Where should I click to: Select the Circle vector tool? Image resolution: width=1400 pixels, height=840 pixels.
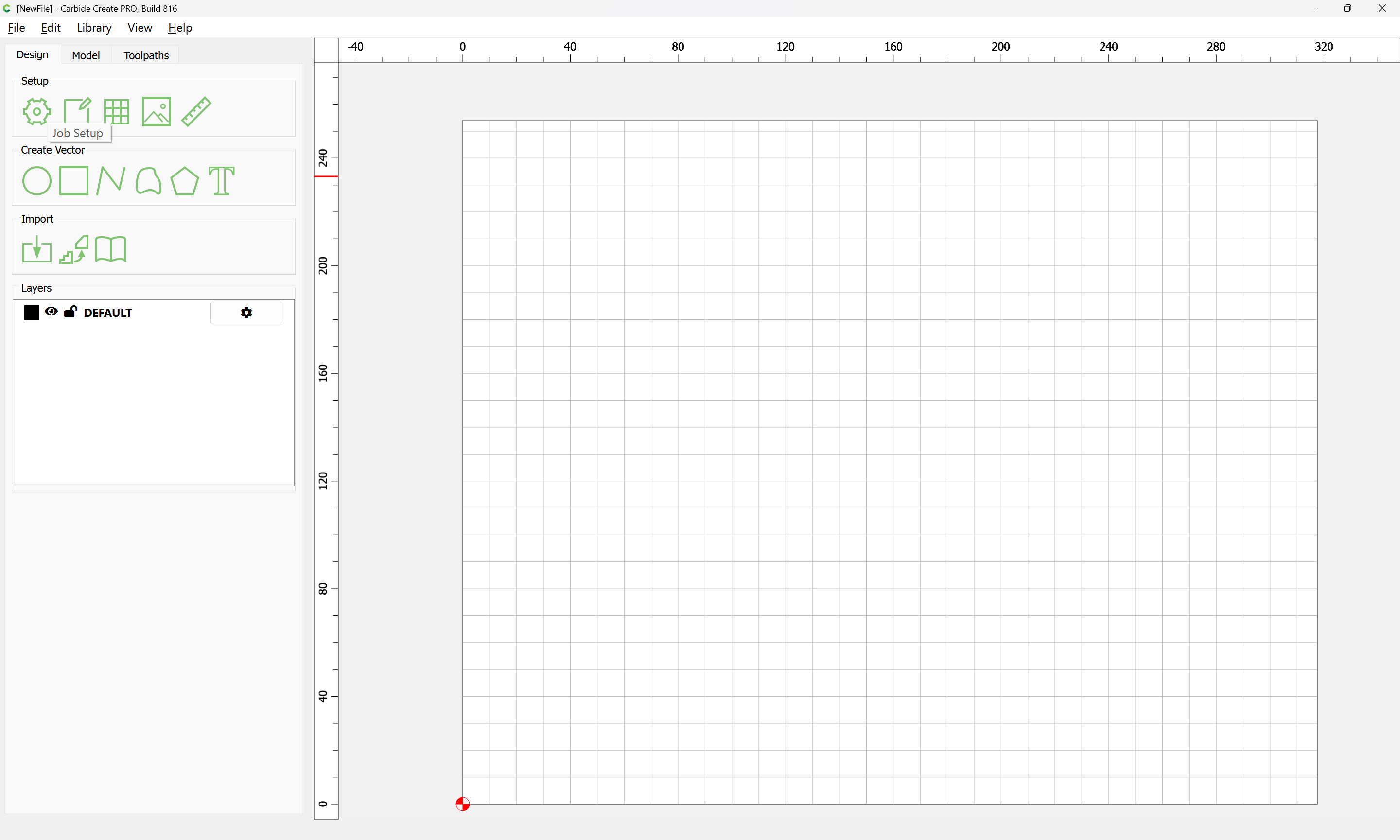click(x=37, y=180)
